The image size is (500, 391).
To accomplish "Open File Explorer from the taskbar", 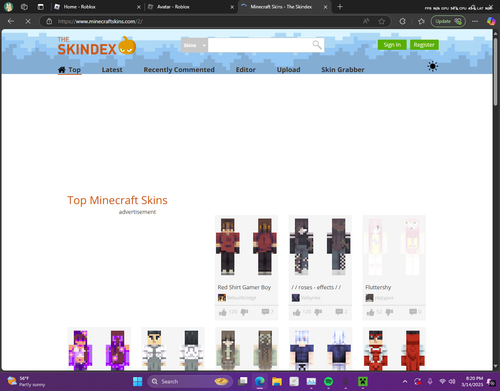I will (277, 381).
